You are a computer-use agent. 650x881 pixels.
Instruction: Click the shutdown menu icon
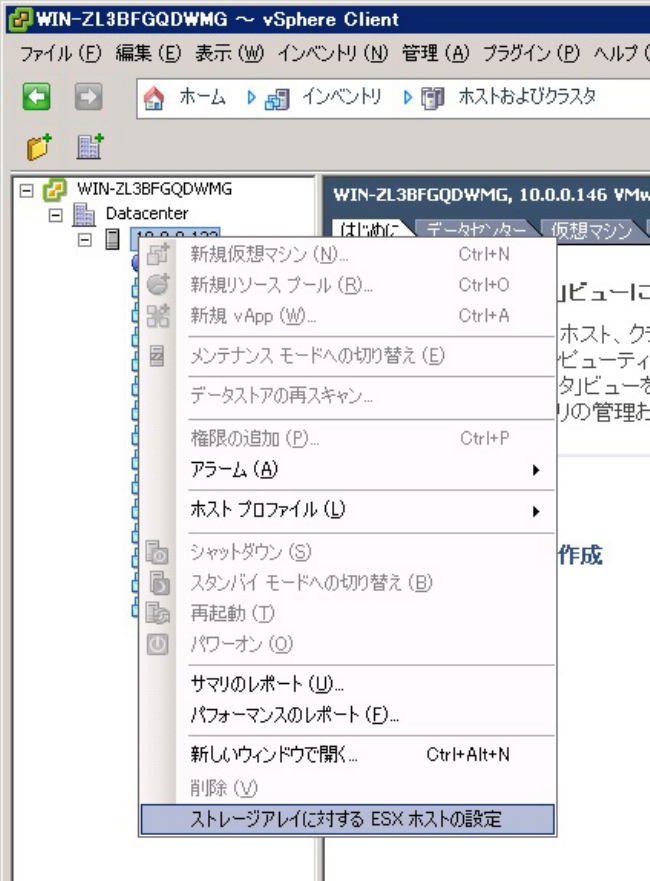click(158, 552)
